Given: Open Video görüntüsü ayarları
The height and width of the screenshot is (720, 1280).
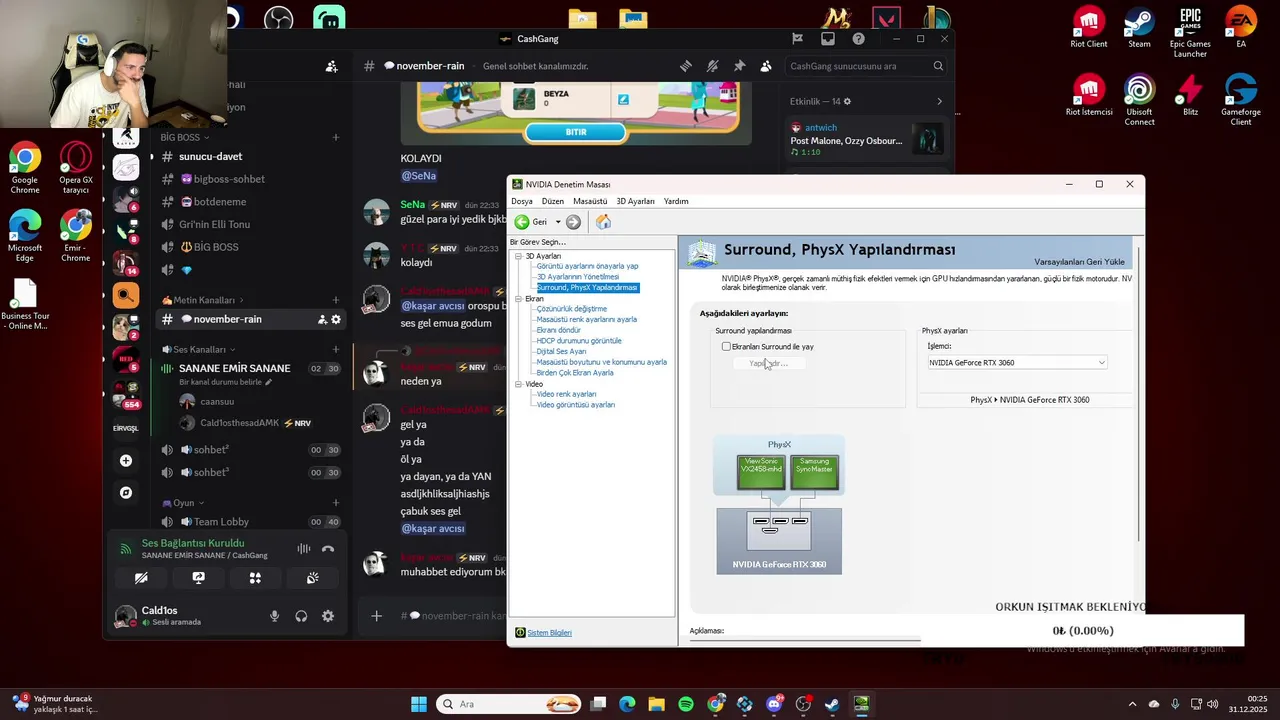Looking at the screenshot, I should pyautogui.click(x=575, y=405).
